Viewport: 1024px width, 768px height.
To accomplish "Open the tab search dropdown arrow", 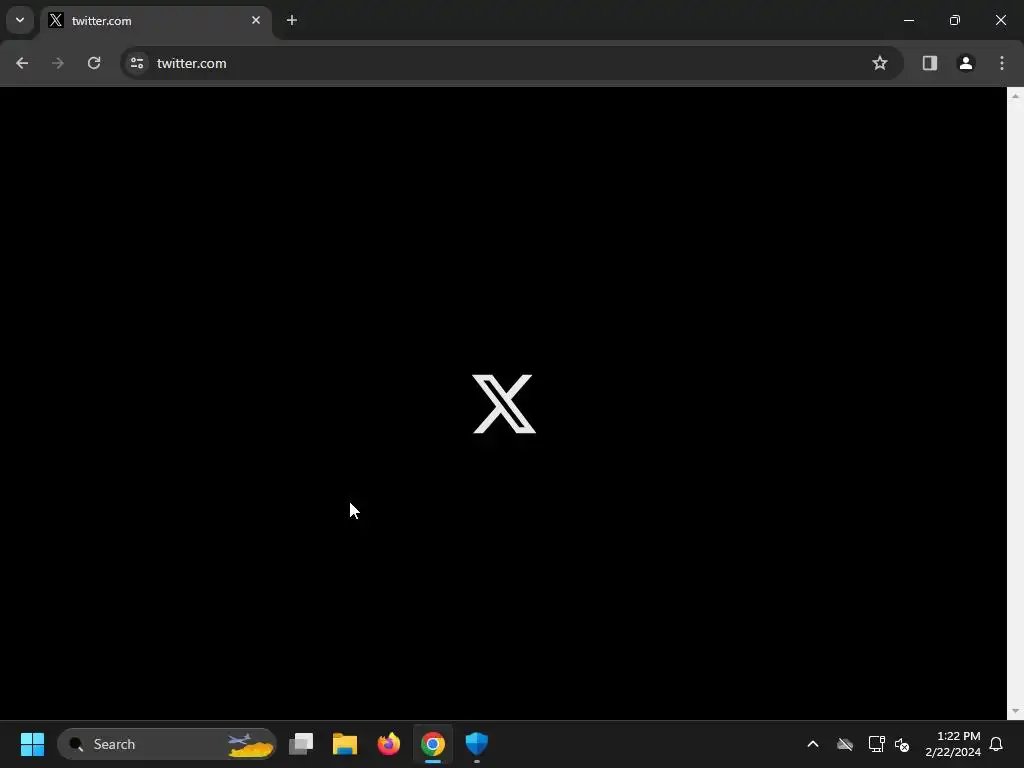I will click(20, 20).
